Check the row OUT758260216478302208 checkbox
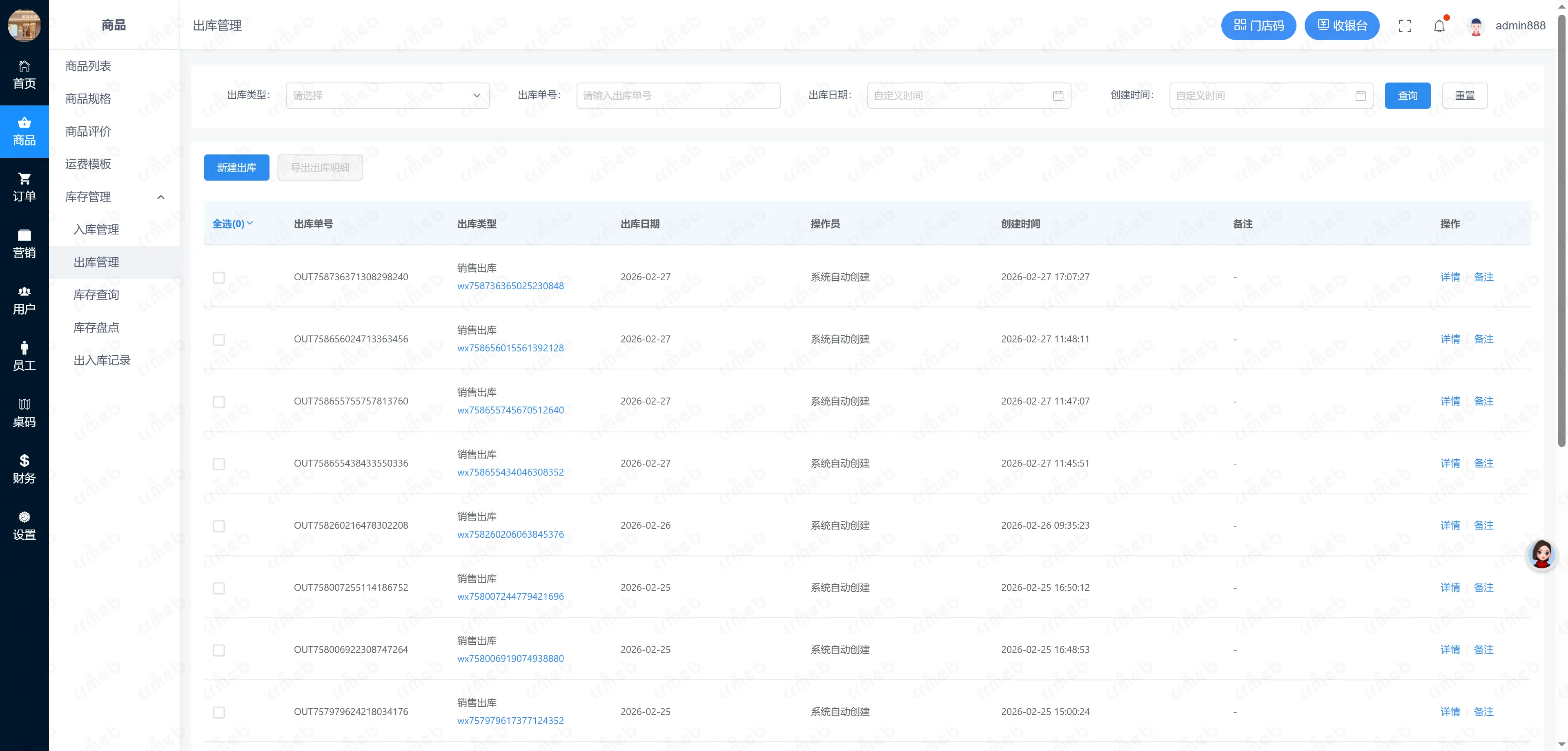 (218, 526)
